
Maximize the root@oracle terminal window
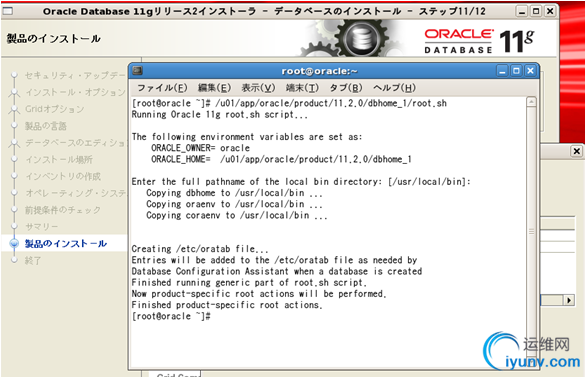pyautogui.click(x=516, y=71)
